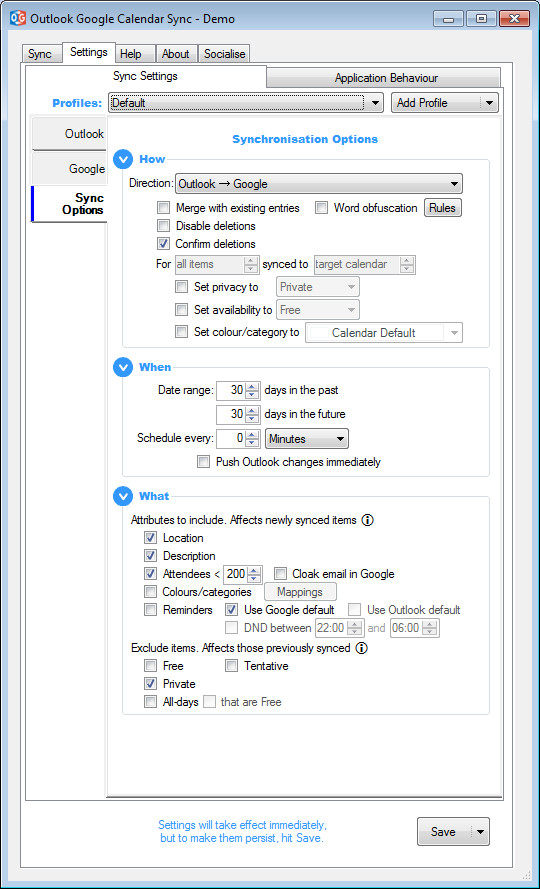This screenshot has width=540, height=889.
Task: Click Schedule every number field
Action: pyautogui.click(x=238, y=439)
